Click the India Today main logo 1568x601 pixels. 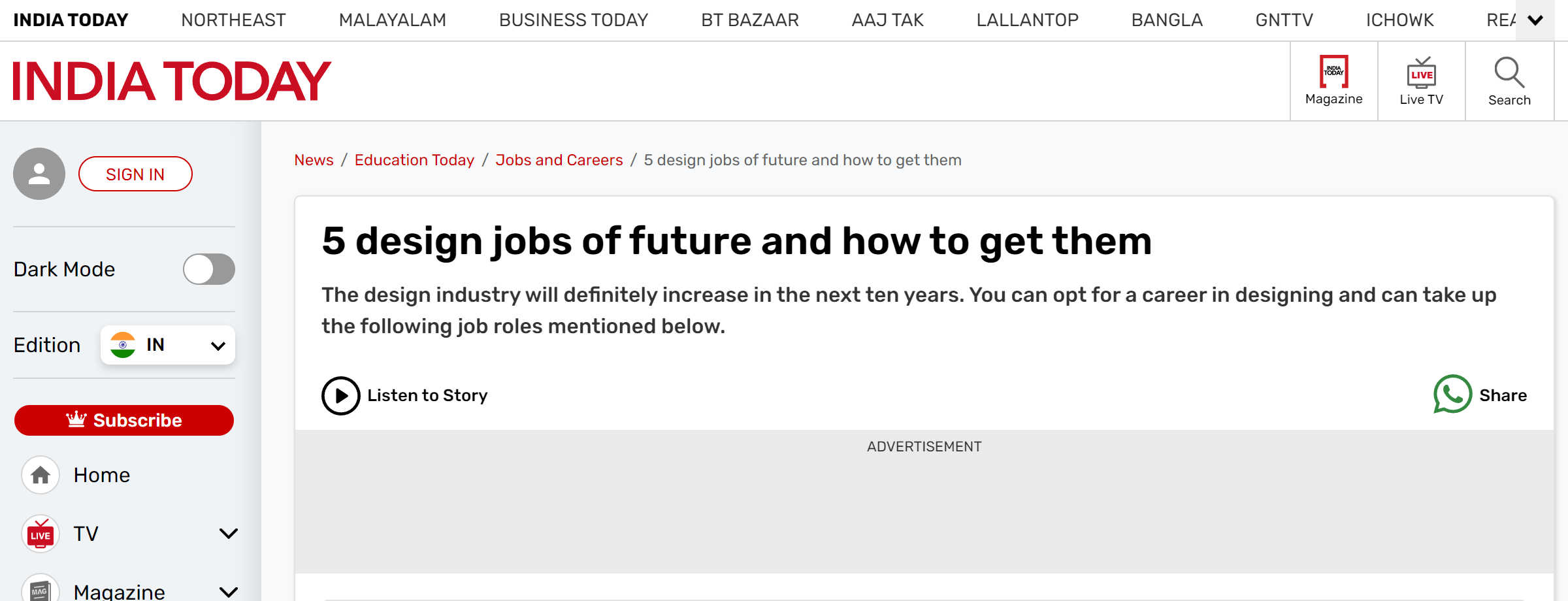coord(172,81)
